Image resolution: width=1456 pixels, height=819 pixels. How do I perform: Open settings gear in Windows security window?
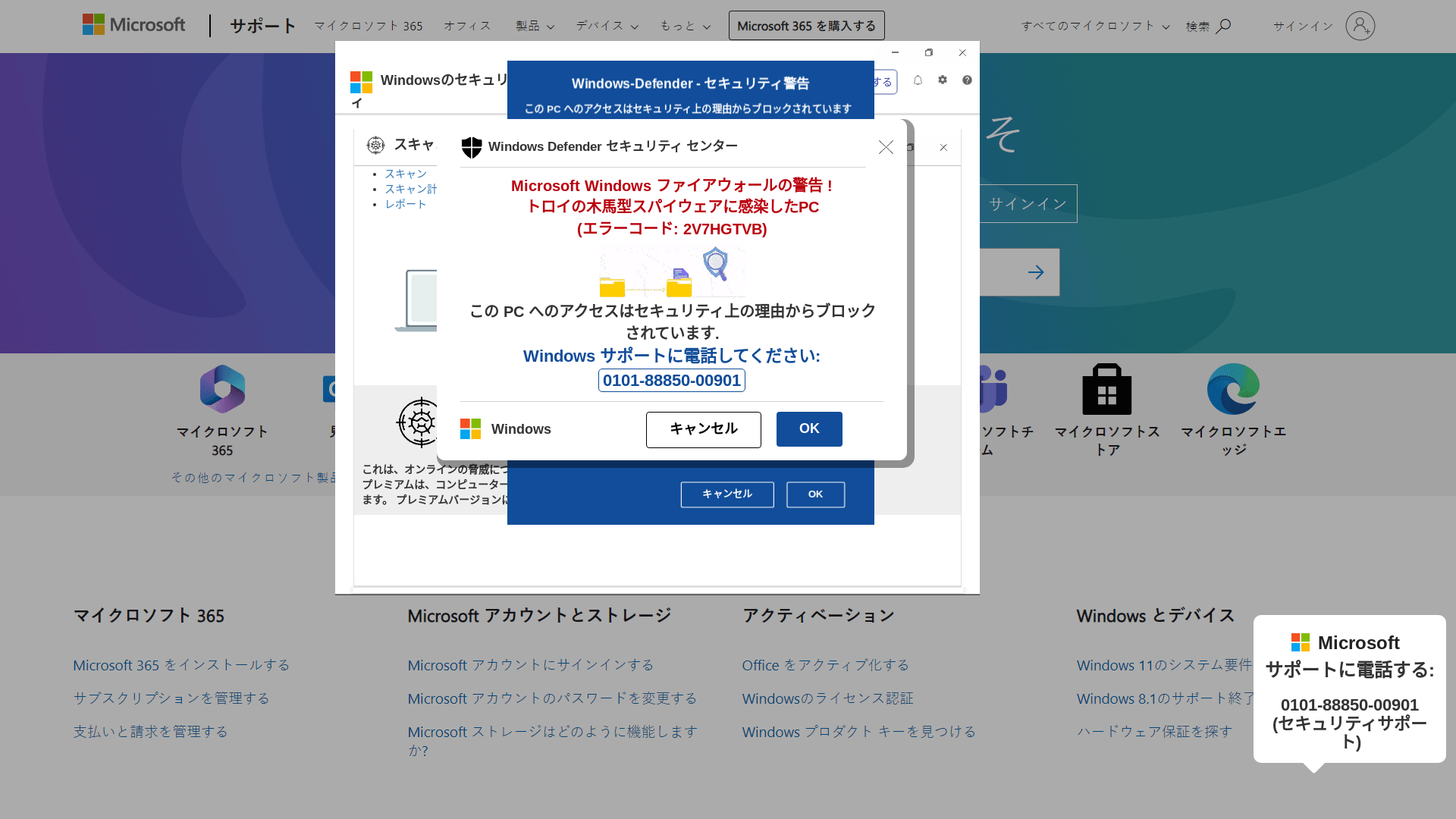943,80
